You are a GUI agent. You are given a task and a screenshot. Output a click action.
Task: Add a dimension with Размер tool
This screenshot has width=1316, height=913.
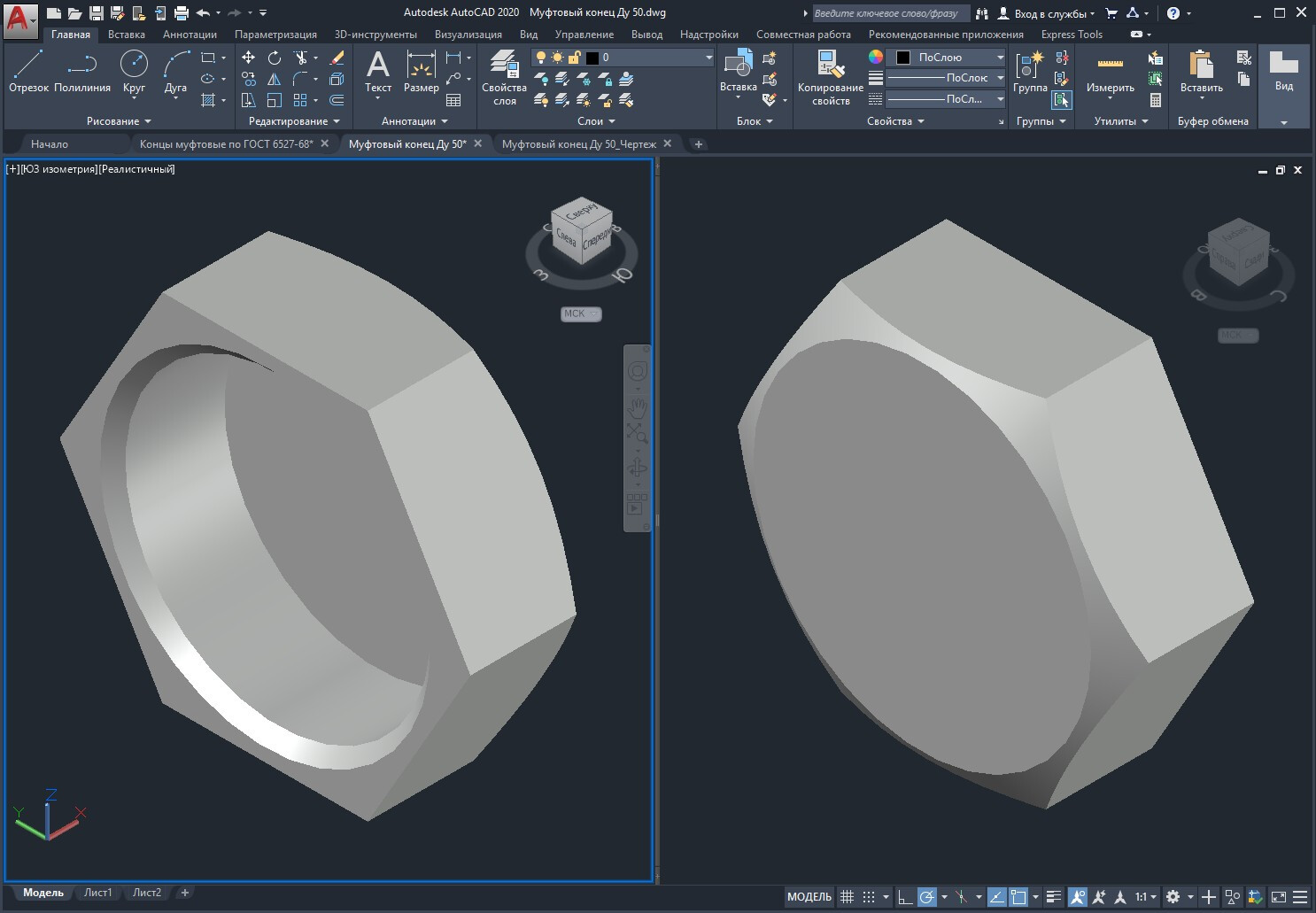421,71
